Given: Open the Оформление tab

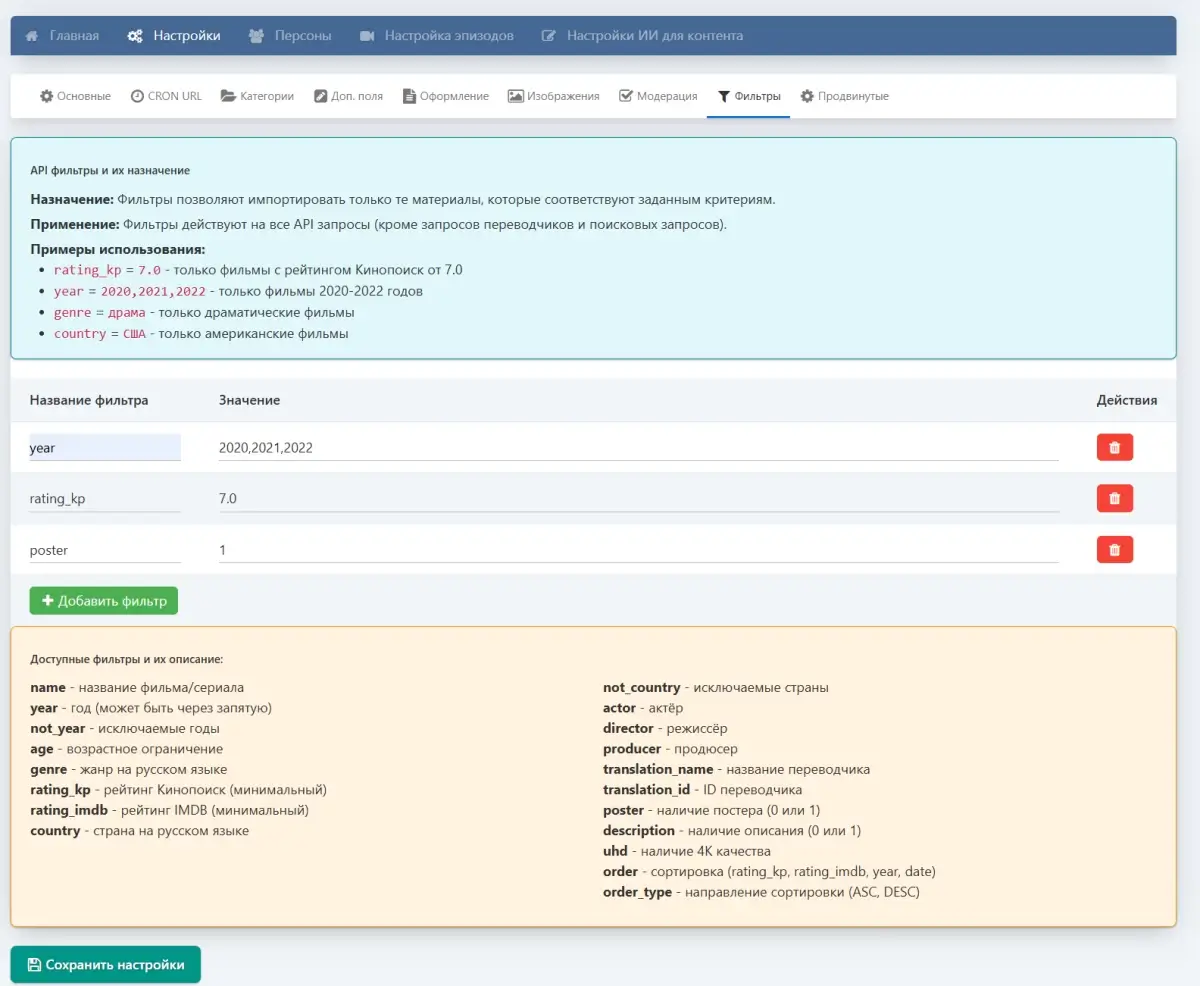Looking at the screenshot, I should (x=446, y=96).
